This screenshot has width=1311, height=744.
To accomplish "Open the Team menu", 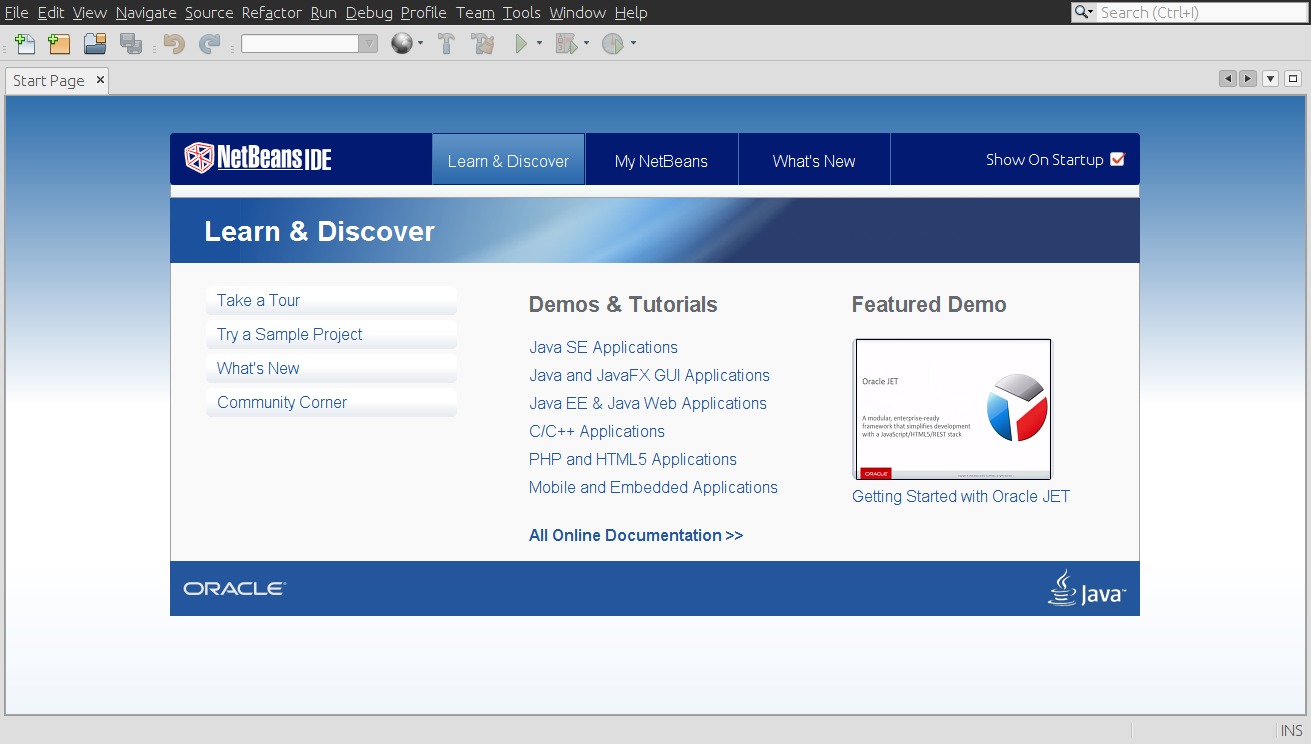I will tap(475, 12).
